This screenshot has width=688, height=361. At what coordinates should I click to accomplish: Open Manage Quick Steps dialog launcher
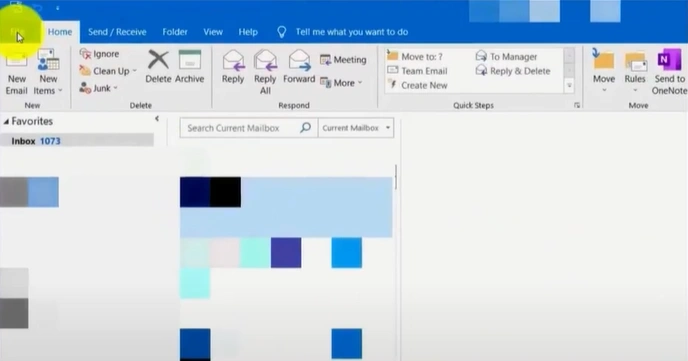pos(577,105)
